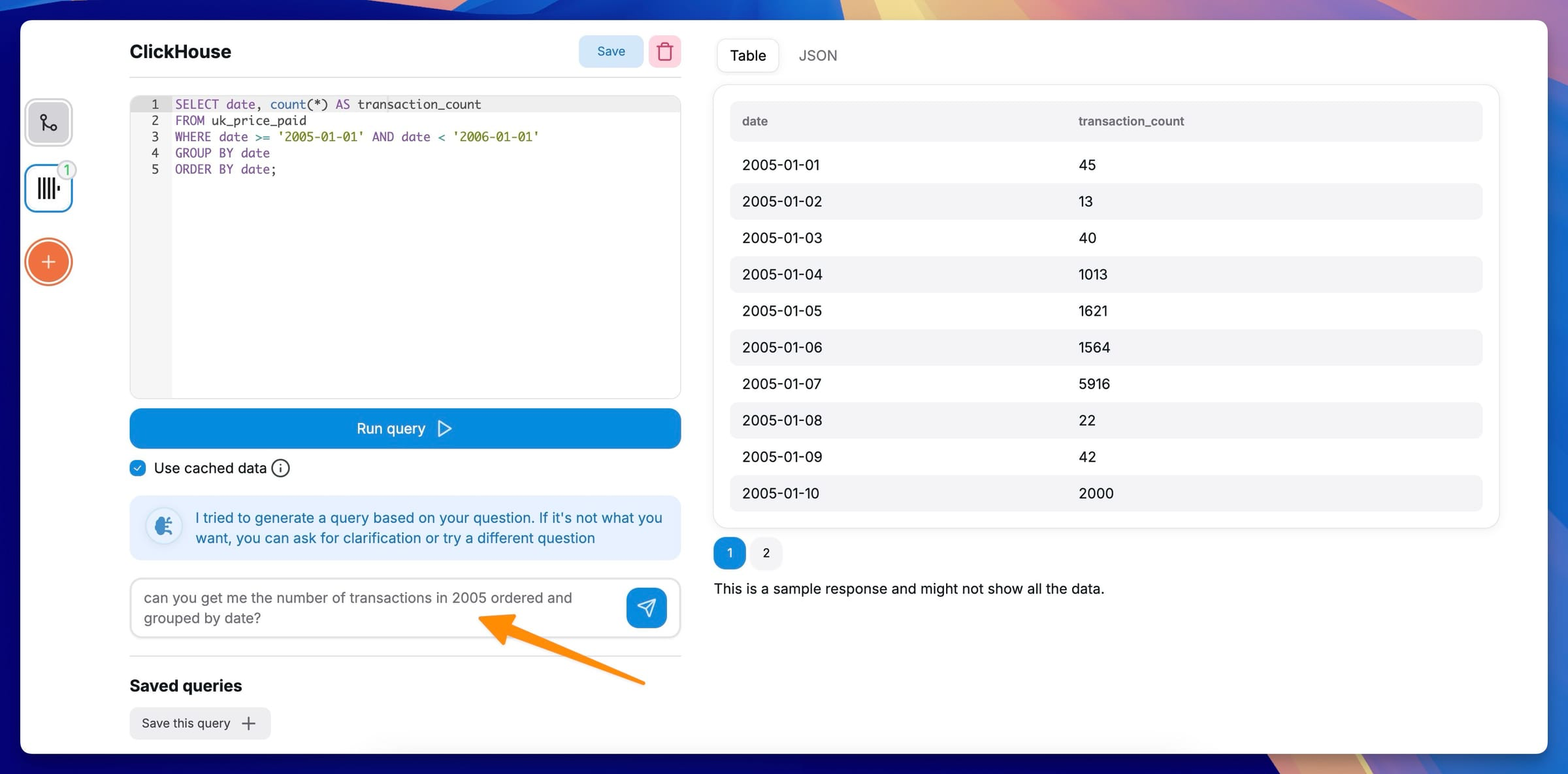Uncheck the Use cached data checkbox
Screen dimensions: 1568x774
137,468
